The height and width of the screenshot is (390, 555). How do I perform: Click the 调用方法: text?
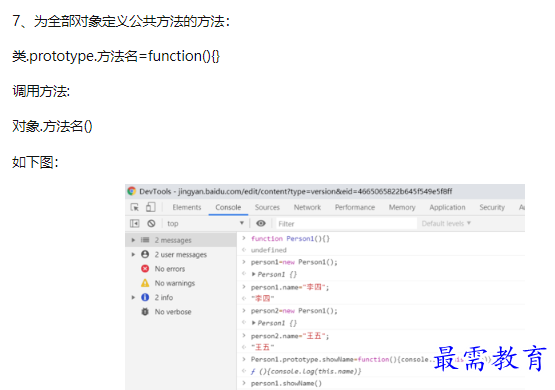point(41,91)
